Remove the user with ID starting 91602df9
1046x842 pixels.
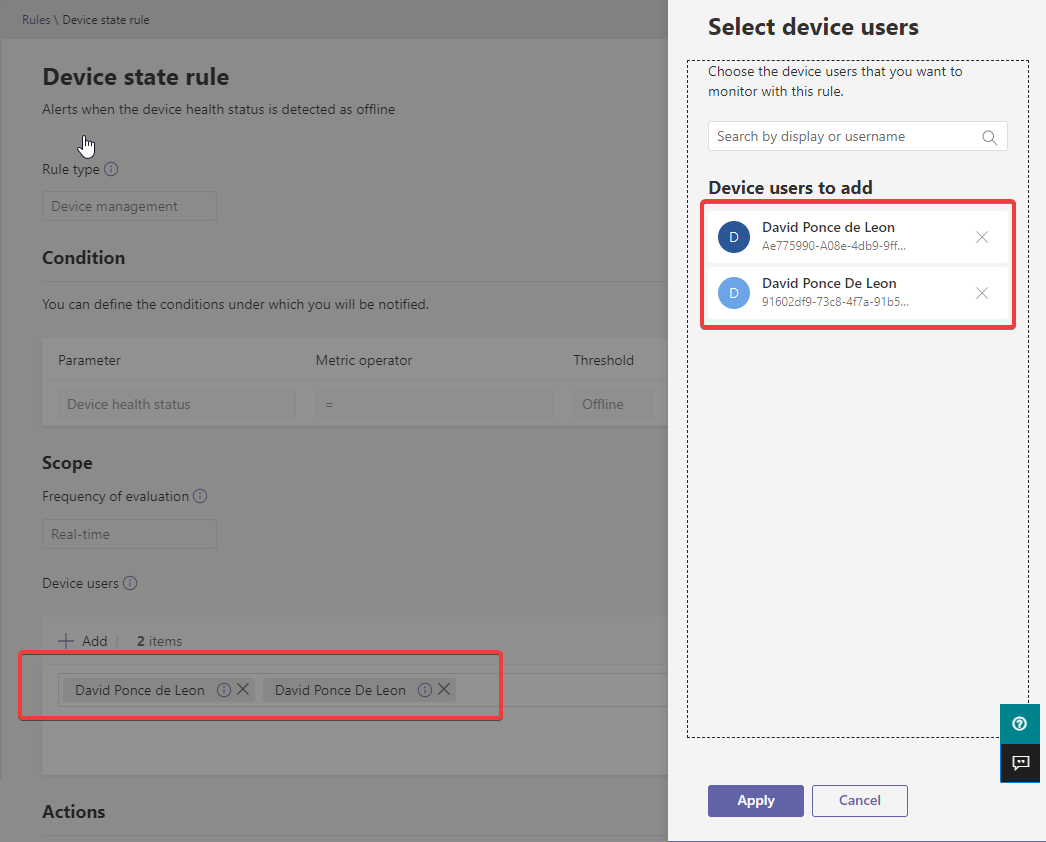coord(982,293)
